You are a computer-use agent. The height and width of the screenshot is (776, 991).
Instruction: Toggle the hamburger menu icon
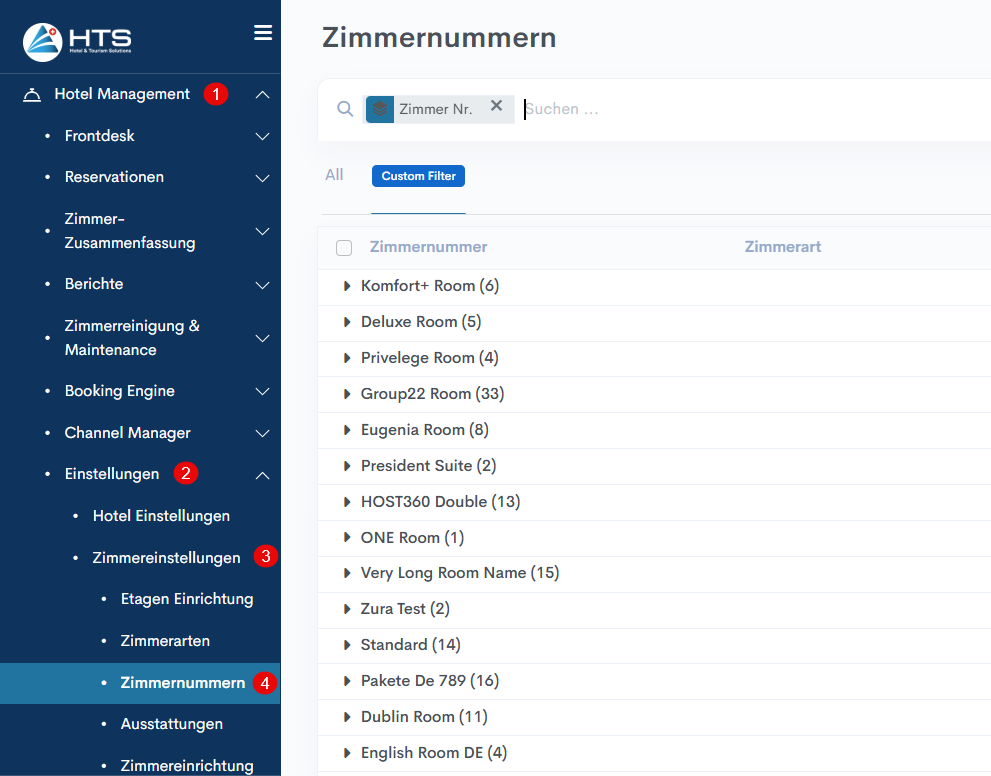(263, 33)
